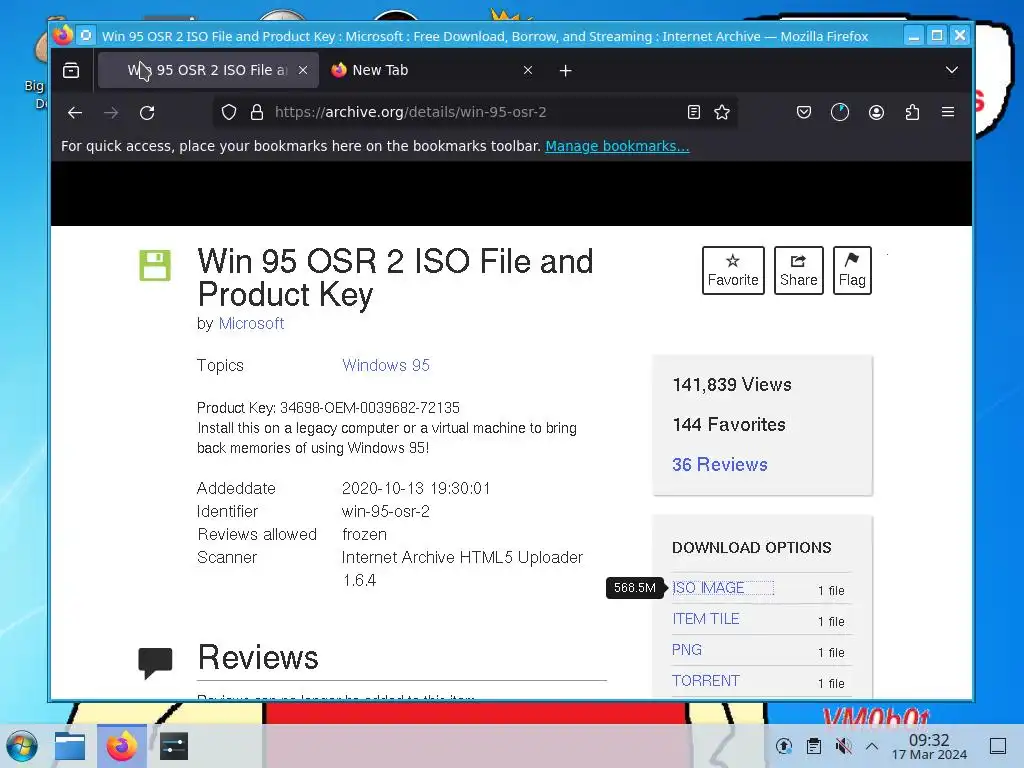Open the Extensions puzzle icon
This screenshot has height=768, width=1024.
pyautogui.click(x=912, y=112)
